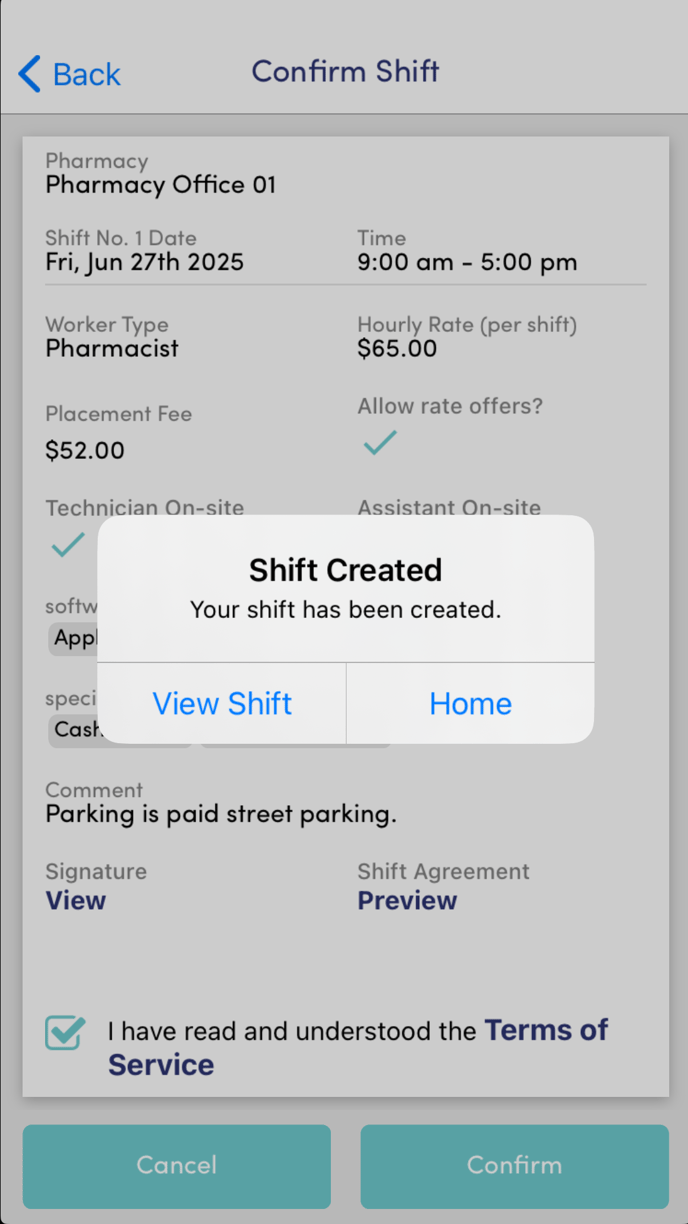This screenshot has height=1224, width=688.
Task: Tap the Confirm Shift header title
Action: point(345,72)
